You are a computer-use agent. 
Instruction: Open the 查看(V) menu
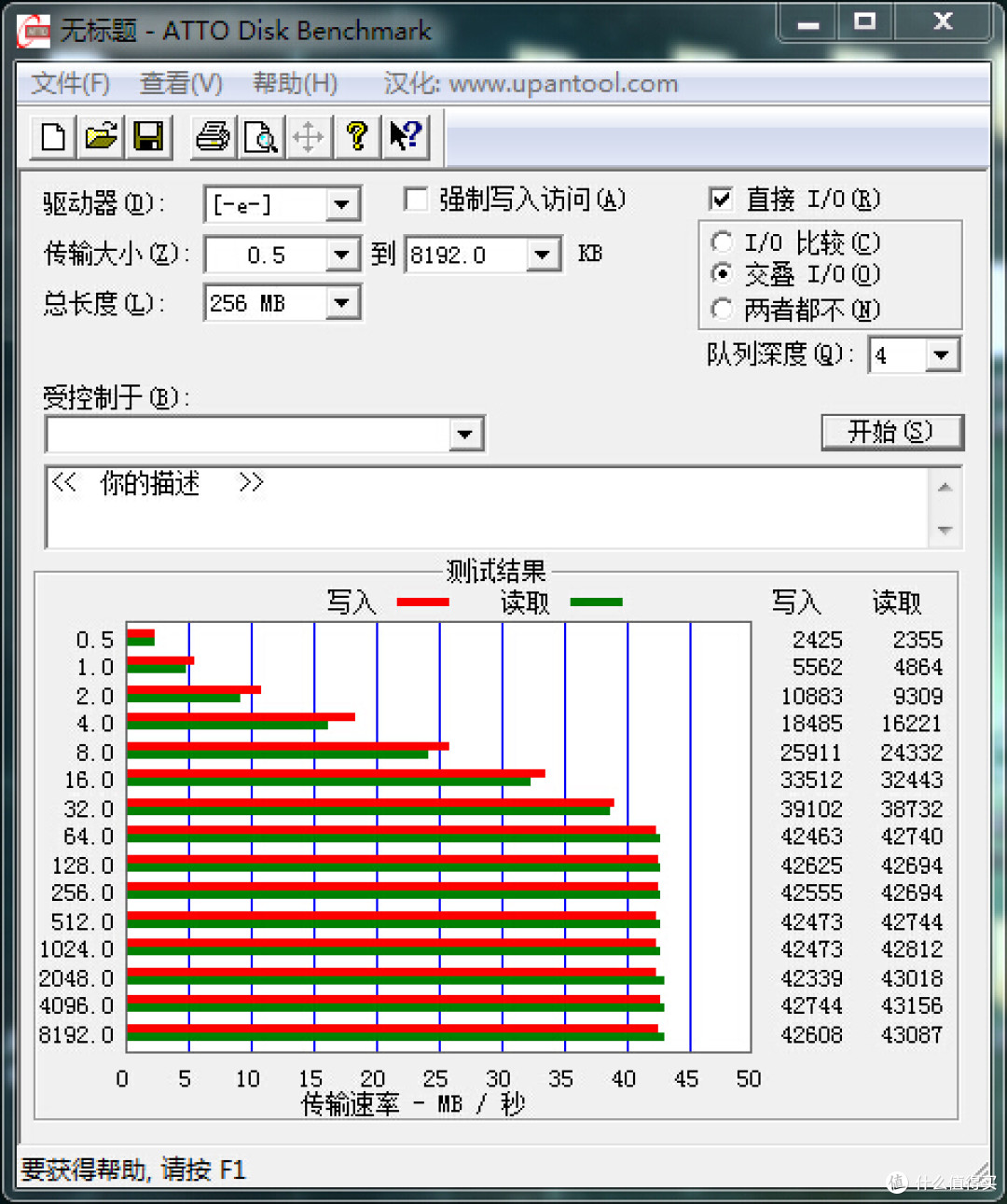click(181, 84)
